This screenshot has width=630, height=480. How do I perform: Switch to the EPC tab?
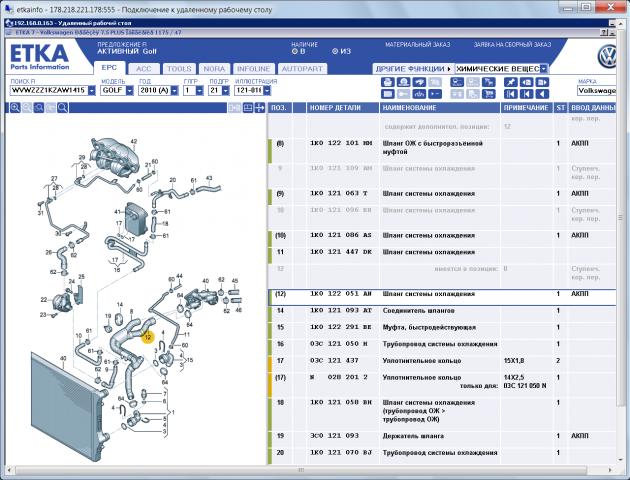point(109,68)
